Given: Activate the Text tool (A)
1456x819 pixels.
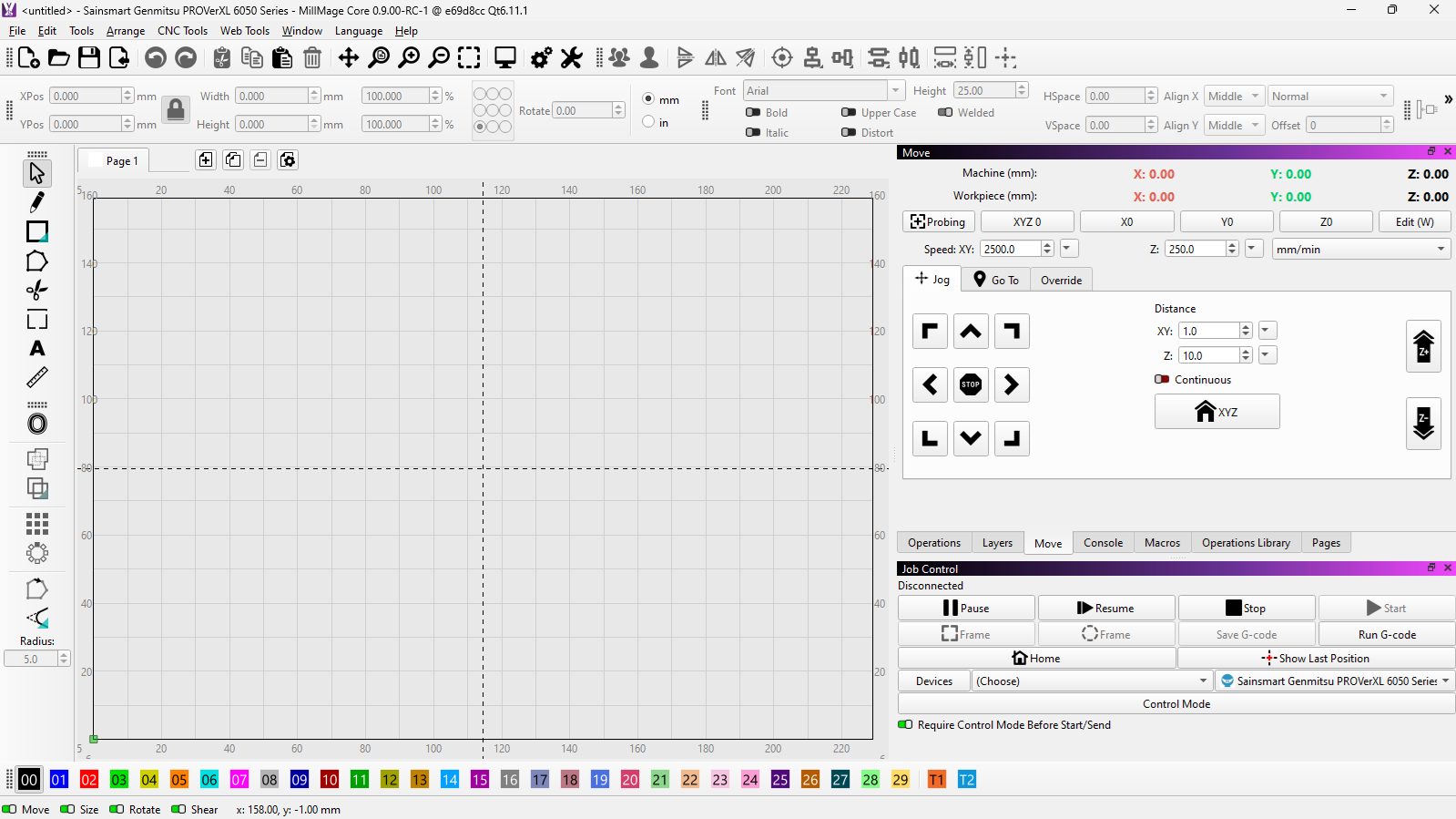Looking at the screenshot, I should pos(37,348).
